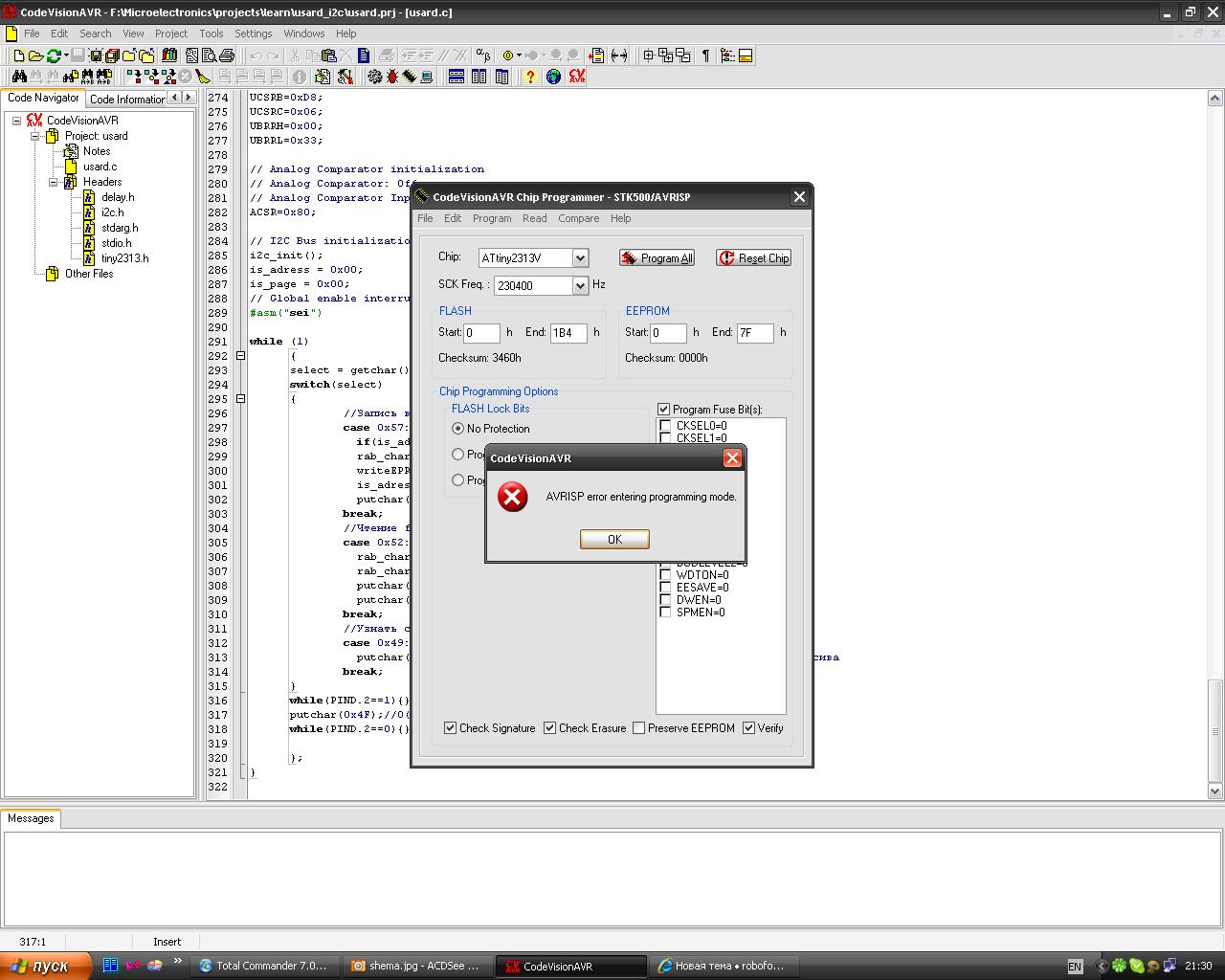The width and height of the screenshot is (1225, 980).
Task: Click the new file icon in toolbar
Action: click(x=18, y=56)
